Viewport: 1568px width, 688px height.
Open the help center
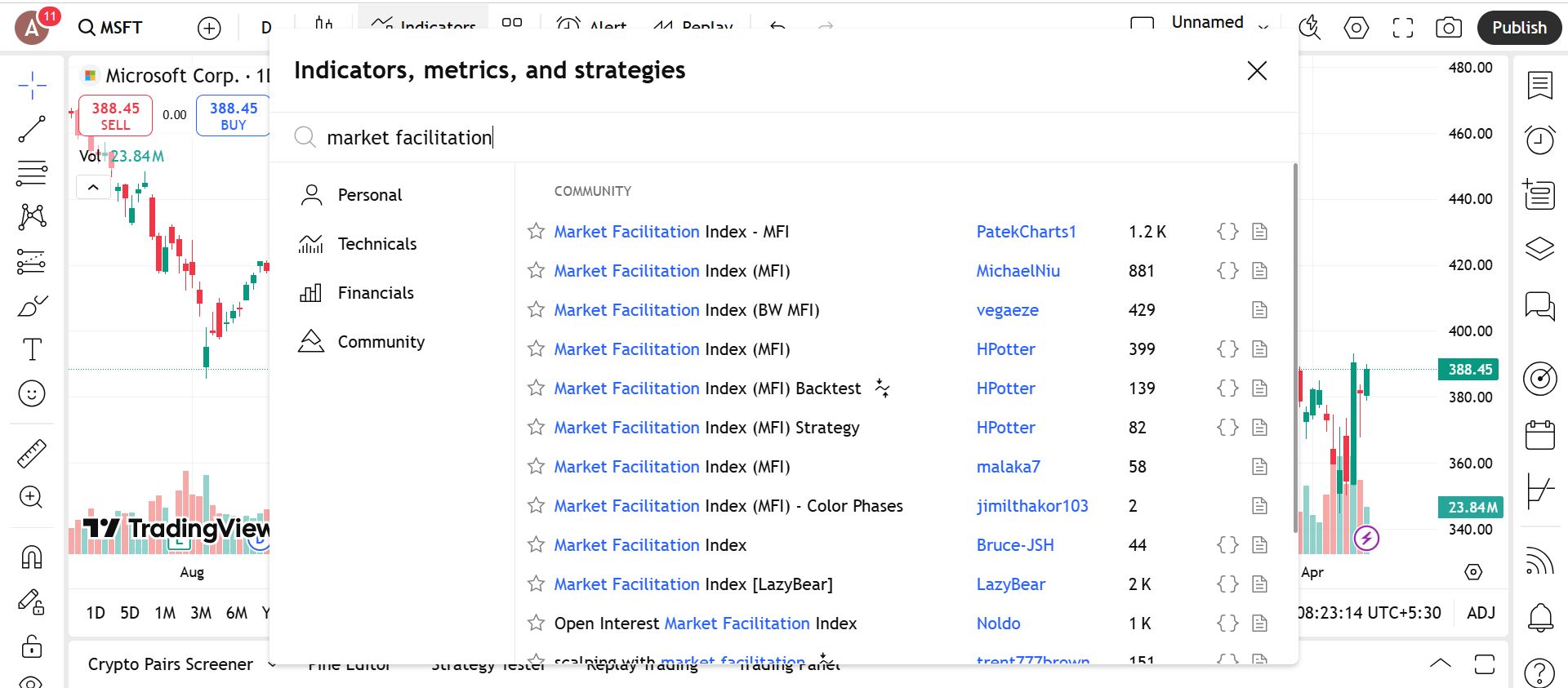[1539, 672]
